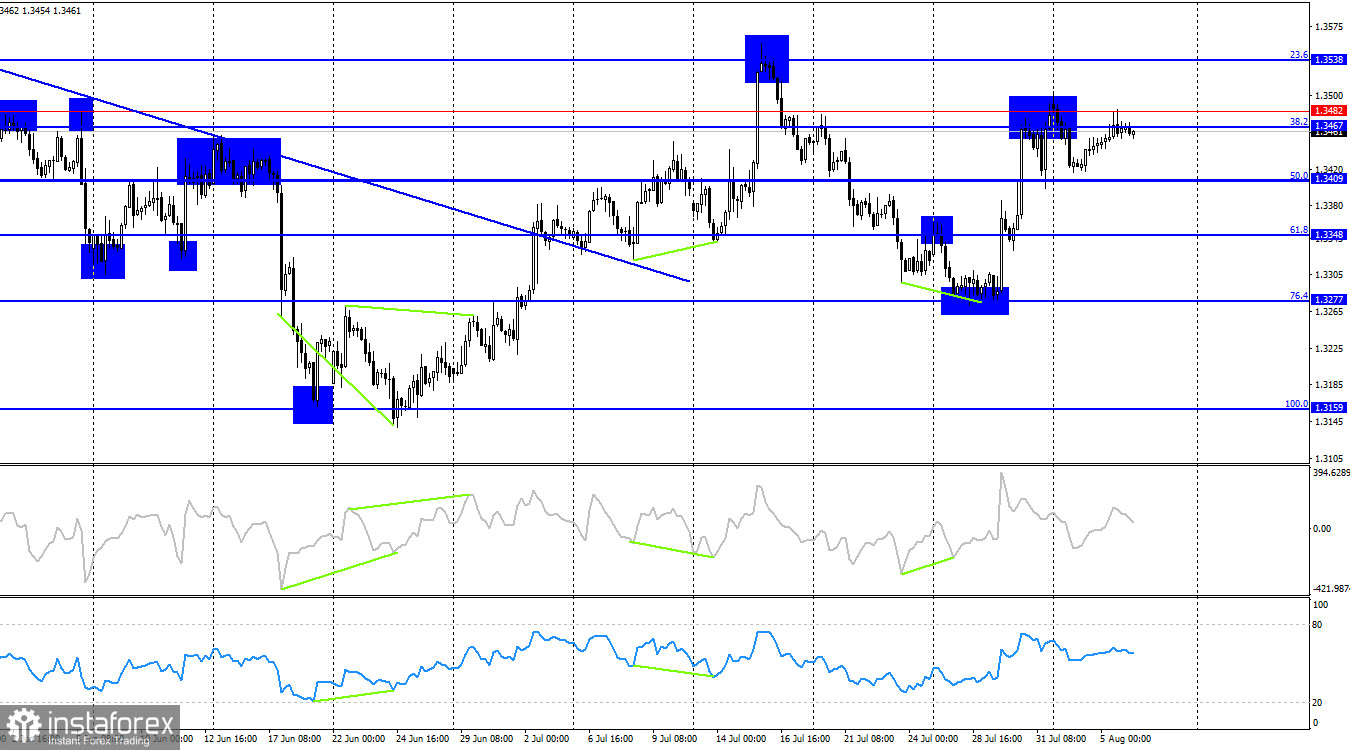Click the 1.3380 price axis label
1350x750 pixels.
click(1330, 206)
